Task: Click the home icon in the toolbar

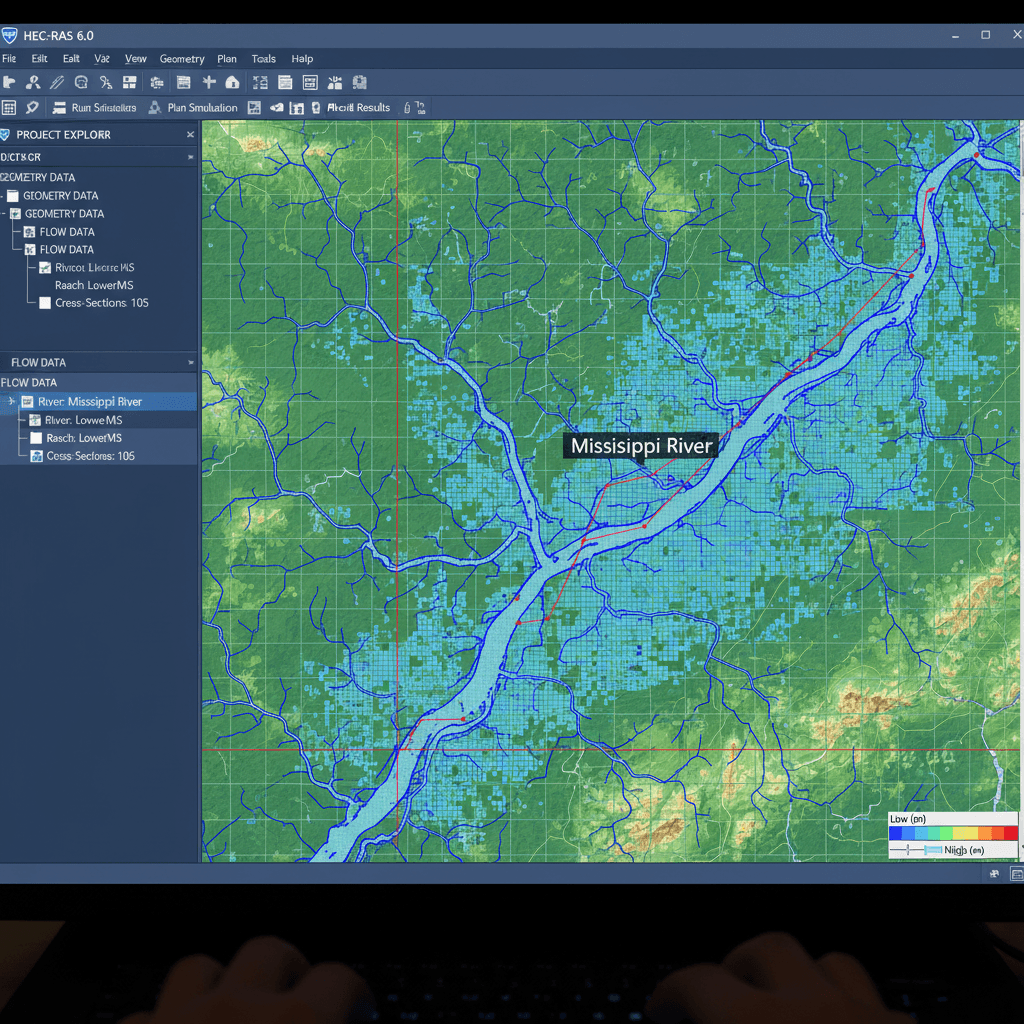Action: pyautogui.click(x=232, y=82)
